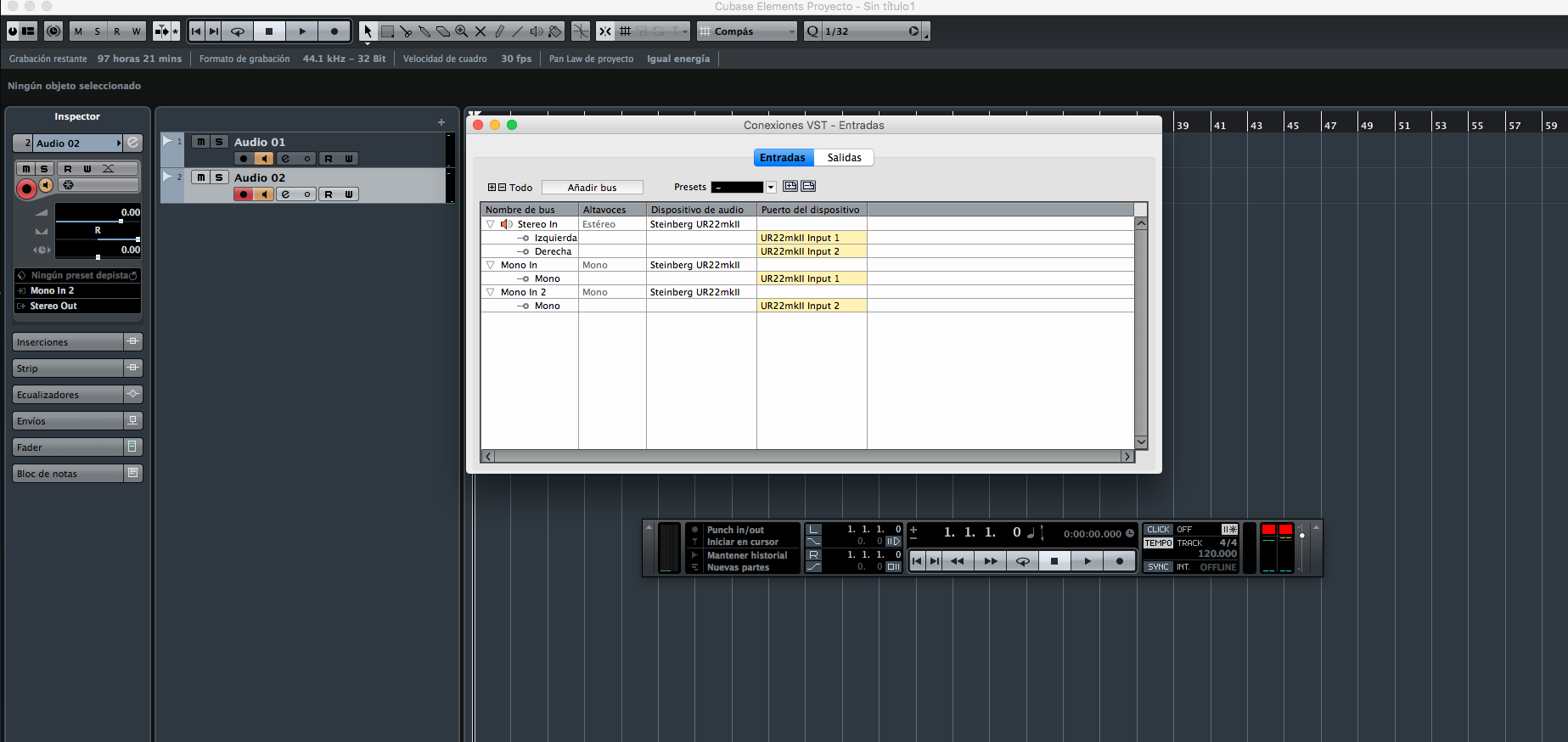The width and height of the screenshot is (1568, 742).
Task: Click the store preset icon in VST Connections
Action: [790, 186]
